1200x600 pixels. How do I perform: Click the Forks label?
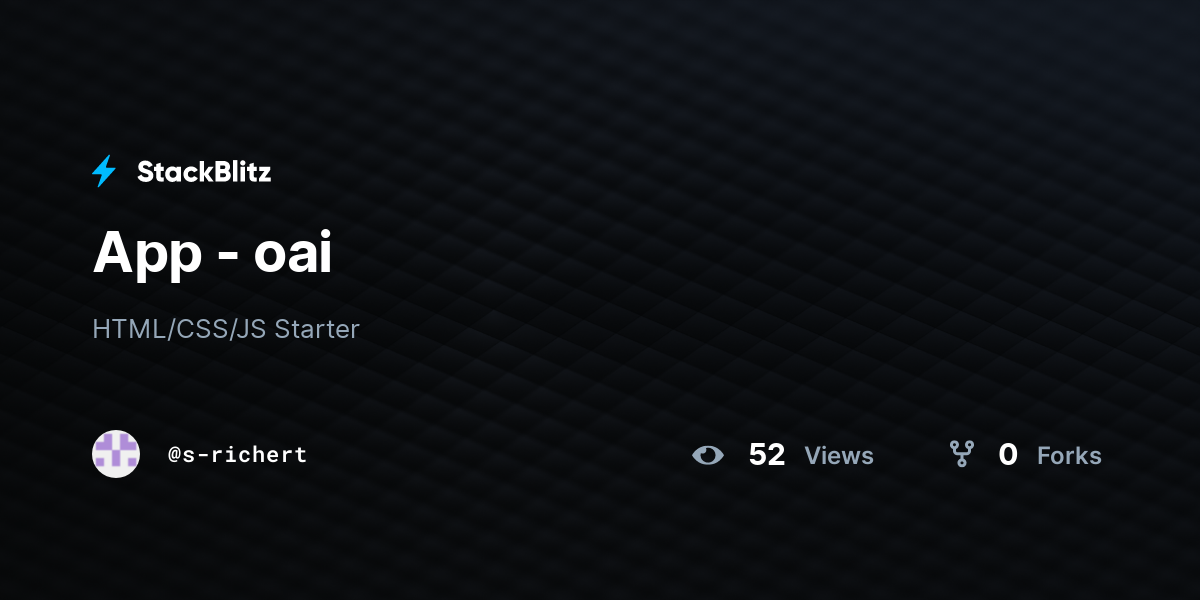coord(1069,456)
